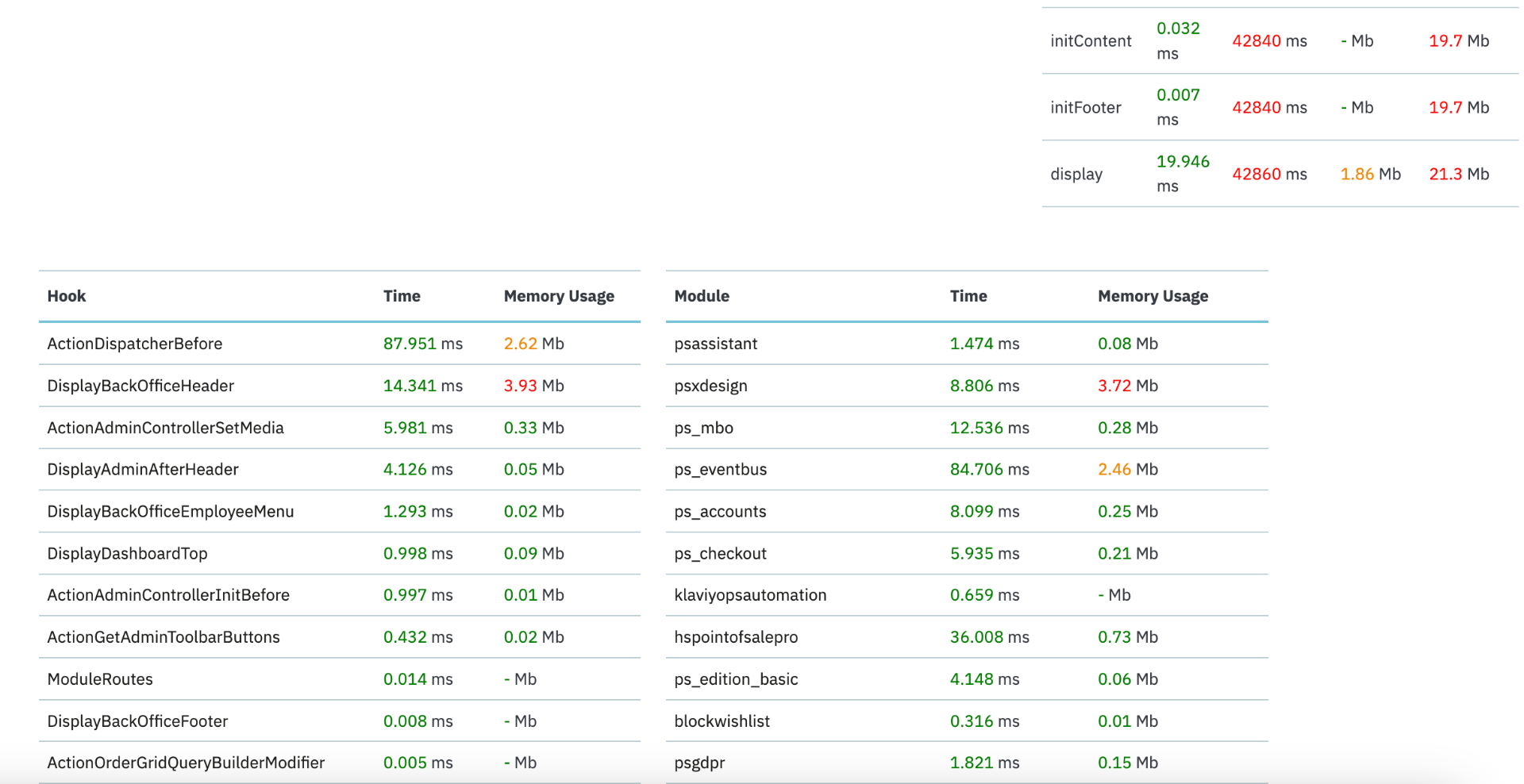Select the hspointofsalepro module entry
The image size is (1524, 784).
pos(736,637)
